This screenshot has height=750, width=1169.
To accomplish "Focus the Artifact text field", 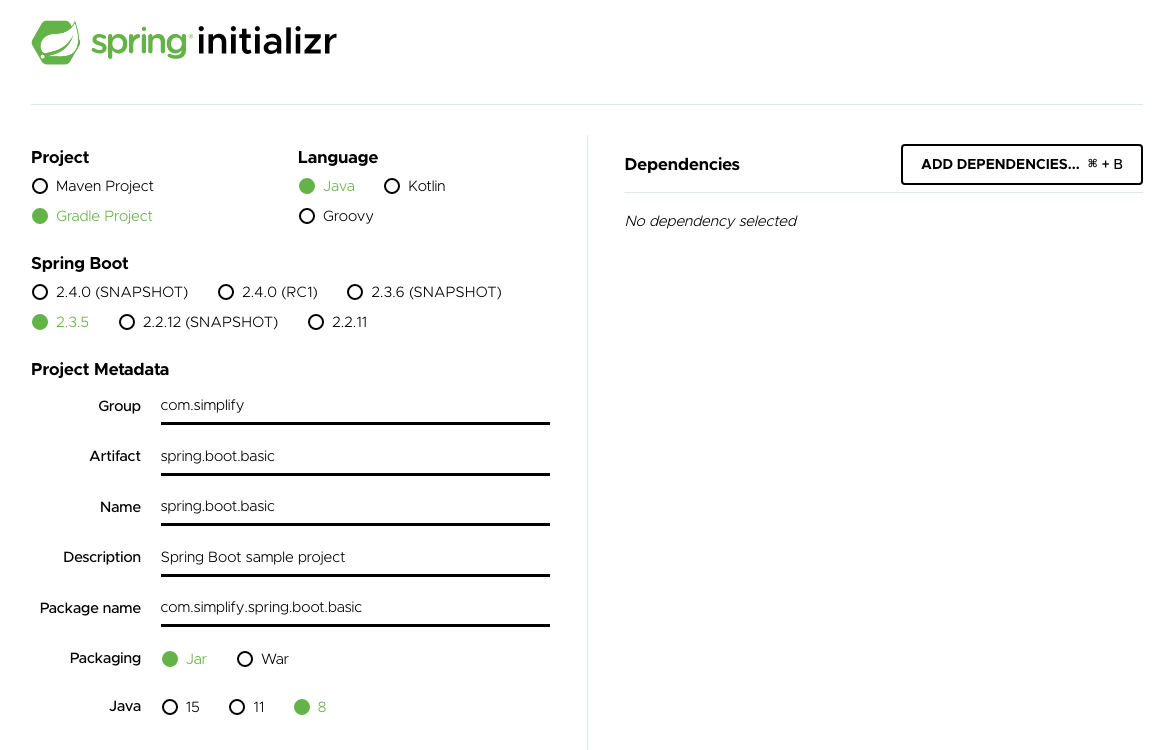I will 354,456.
